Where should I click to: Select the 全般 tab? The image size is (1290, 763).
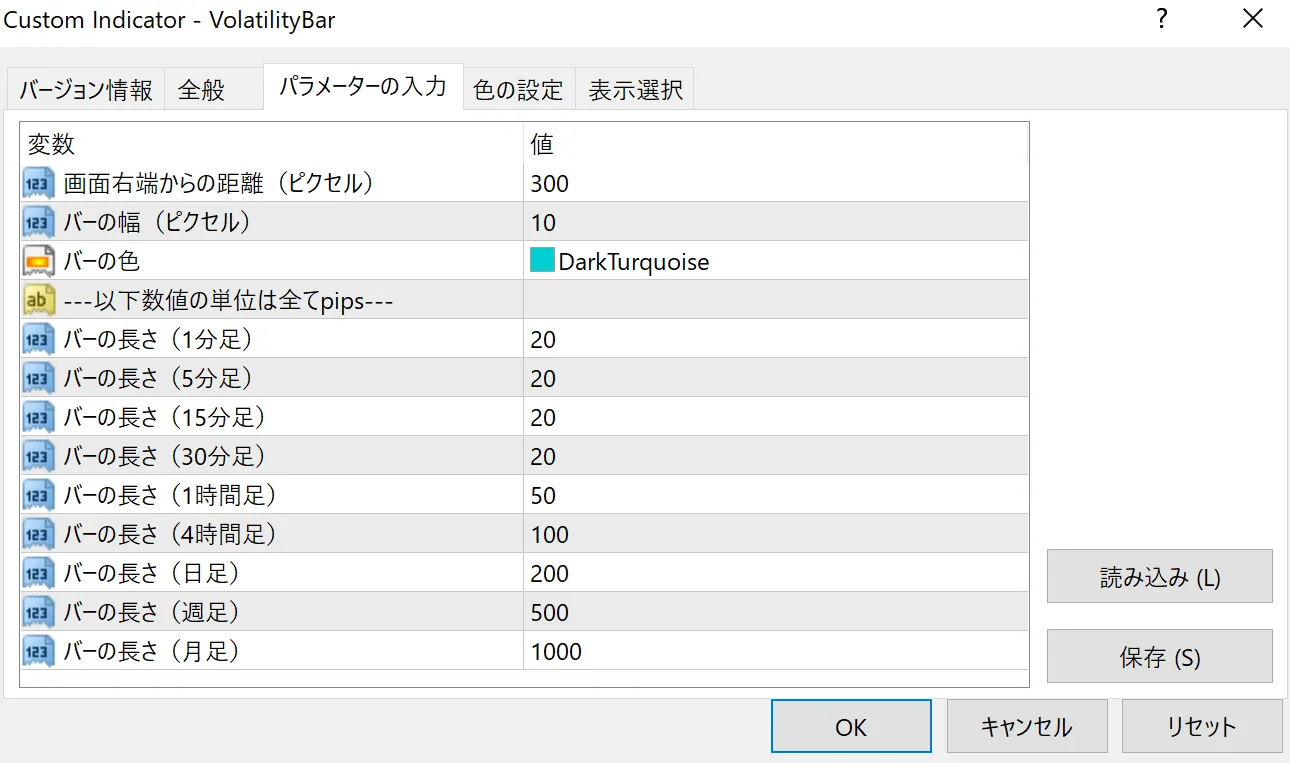(x=202, y=90)
